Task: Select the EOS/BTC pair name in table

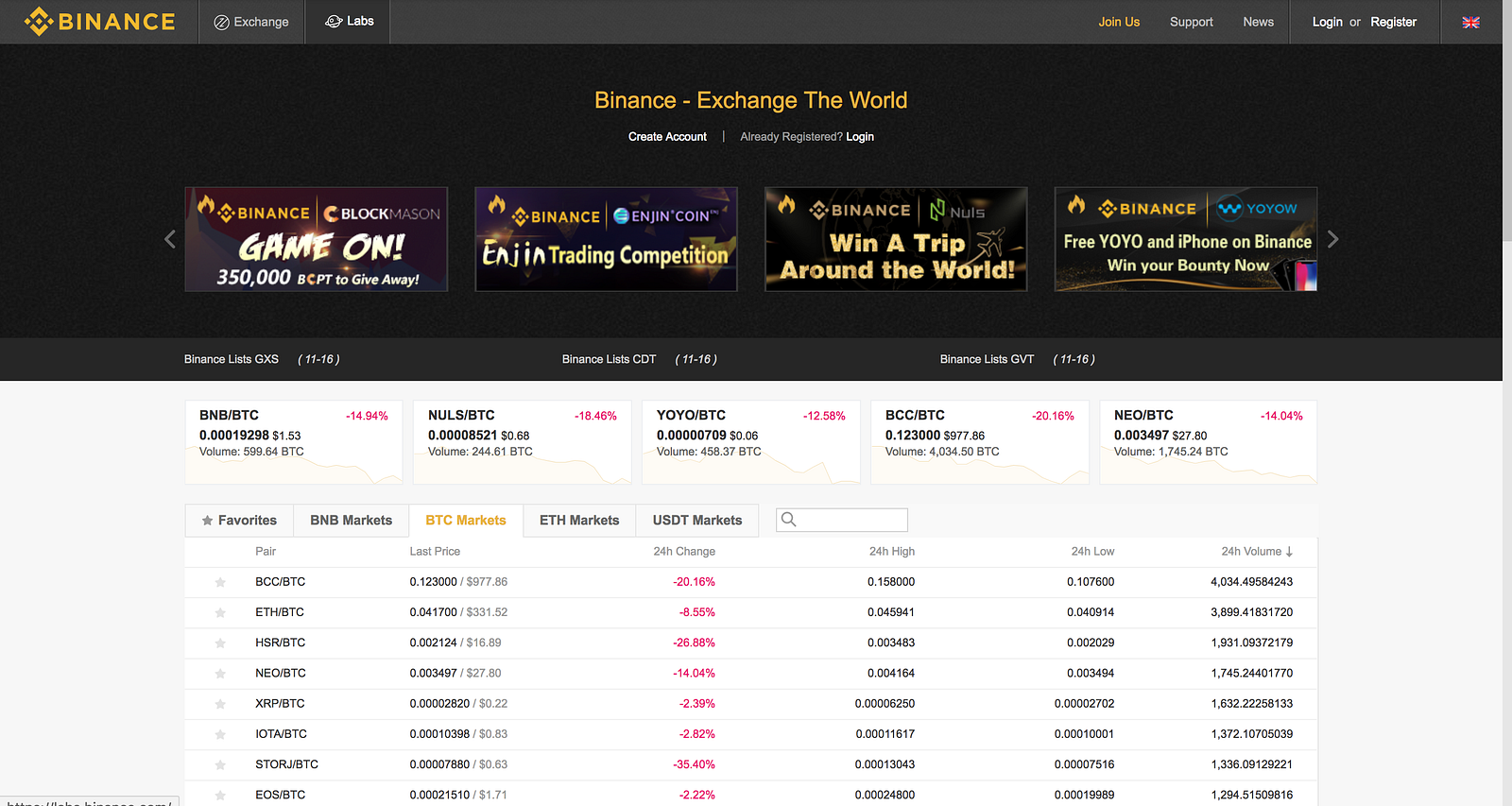Action: point(281,795)
